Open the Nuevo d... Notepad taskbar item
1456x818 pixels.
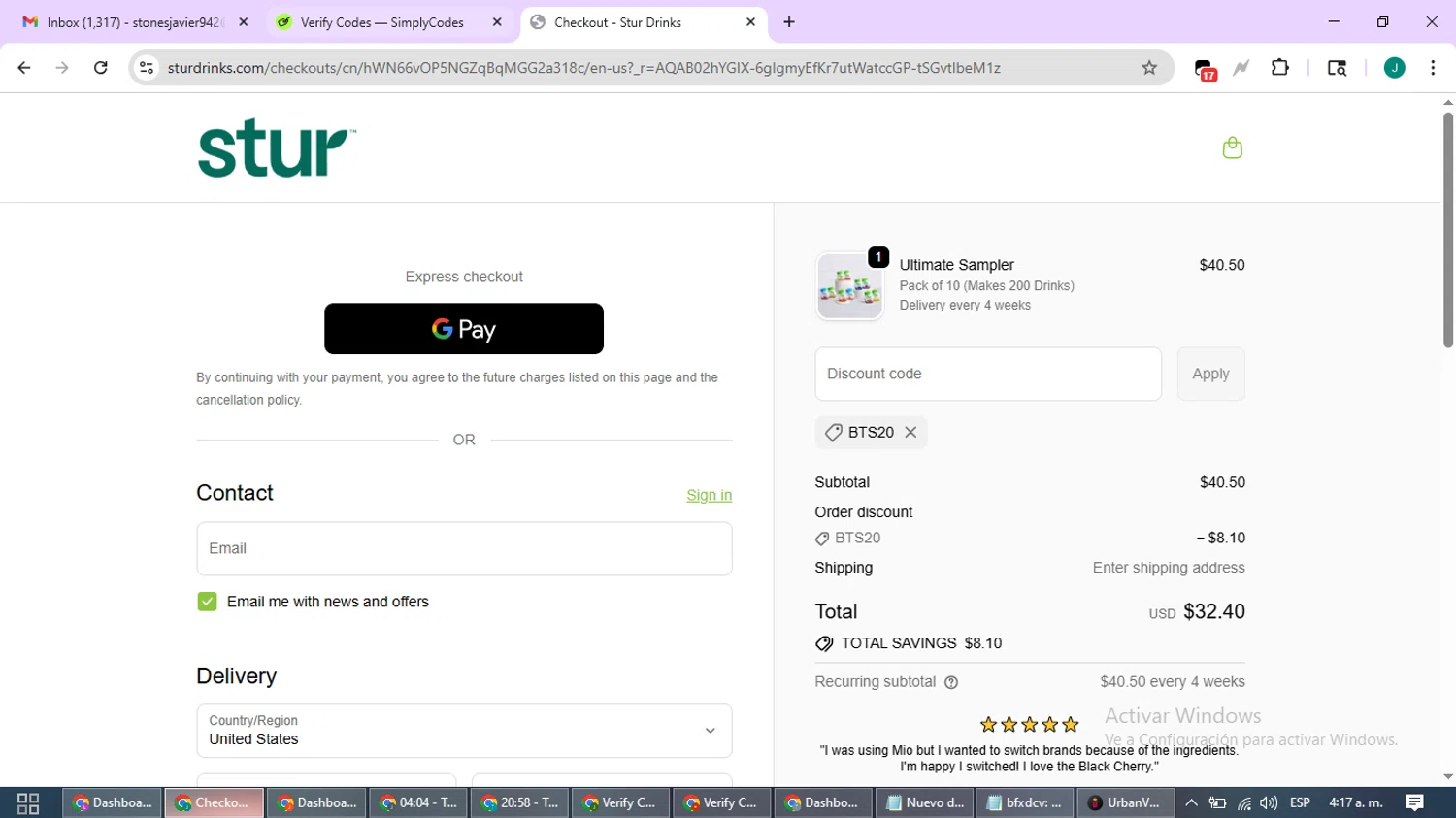(925, 803)
